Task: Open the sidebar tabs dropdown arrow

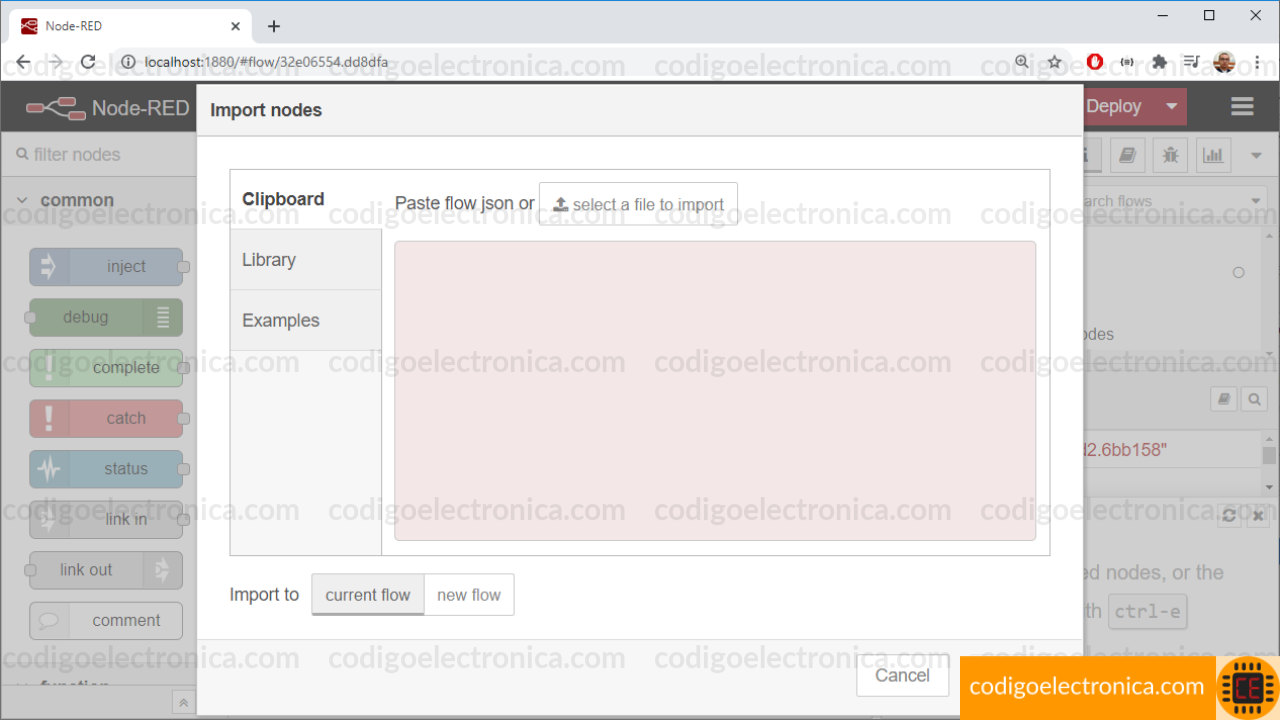Action: point(1257,155)
